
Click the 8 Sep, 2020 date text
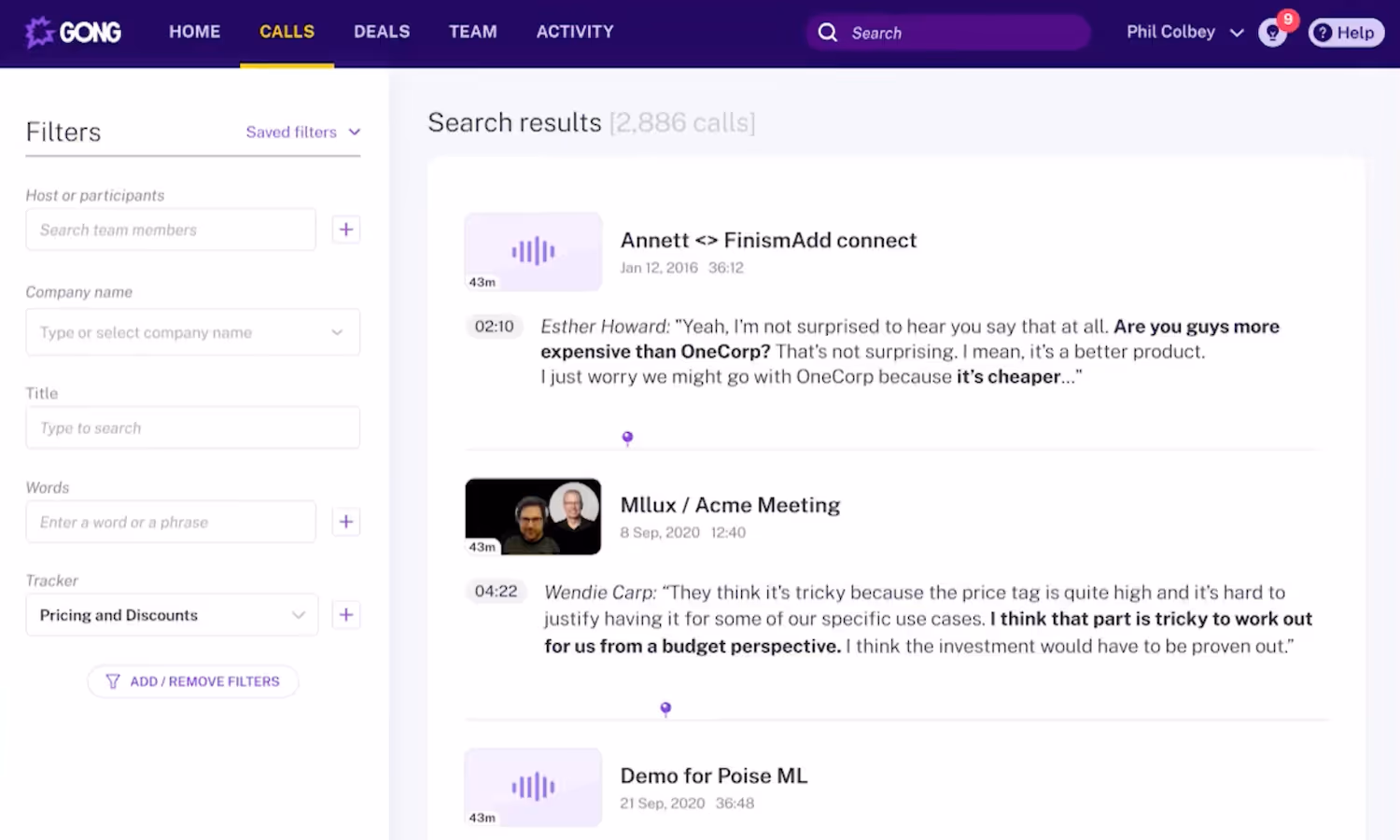(660, 533)
